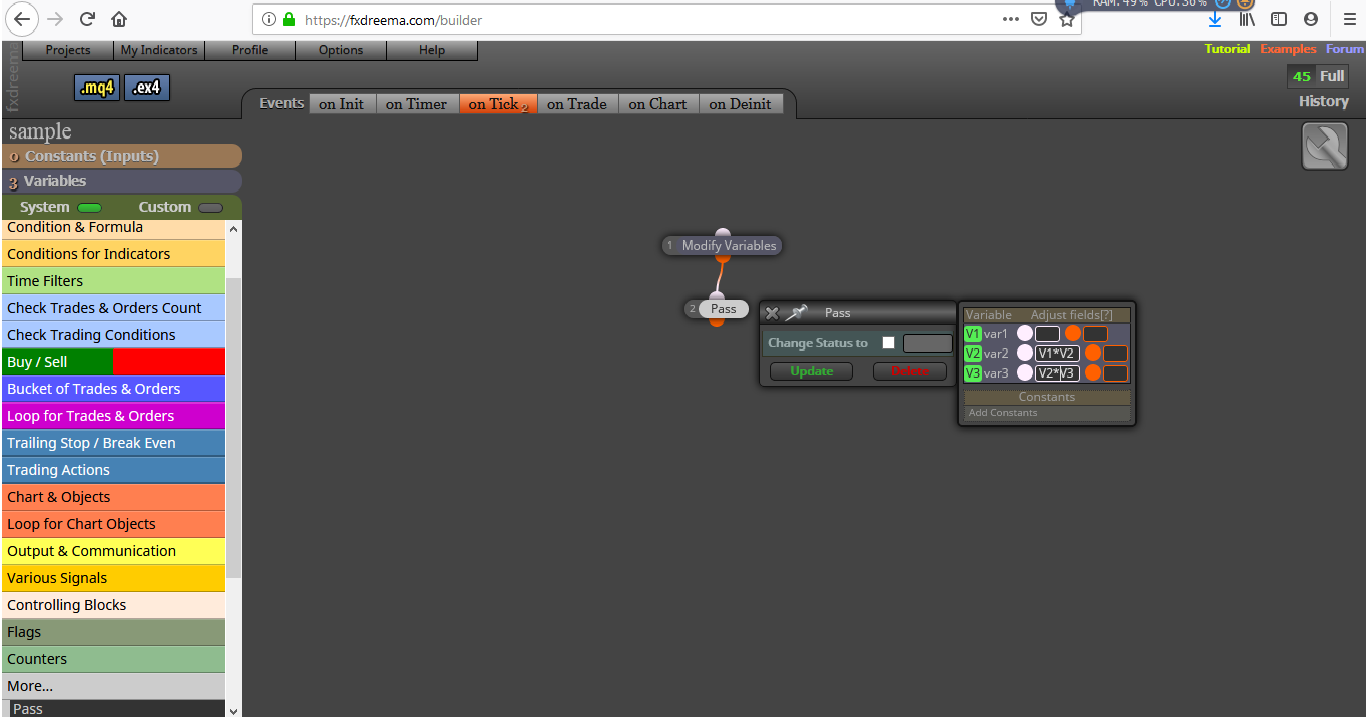Select the Pass block on canvas
Image resolution: width=1366 pixels, height=717 pixels.
point(716,309)
